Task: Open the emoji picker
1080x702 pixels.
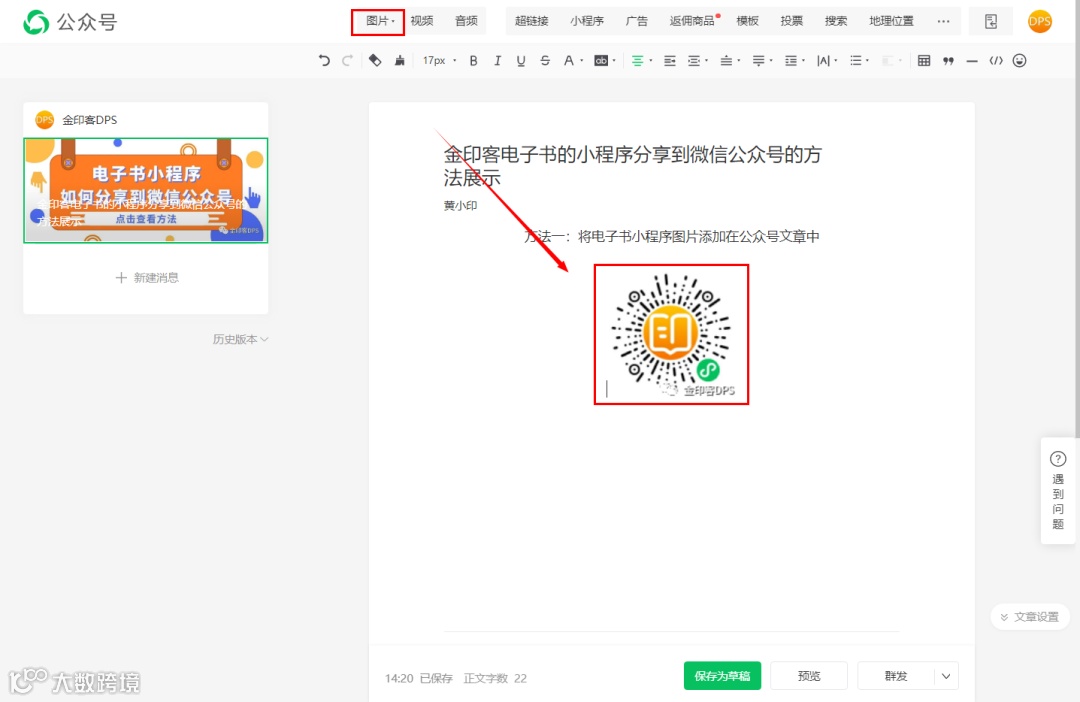Action: [1020, 61]
